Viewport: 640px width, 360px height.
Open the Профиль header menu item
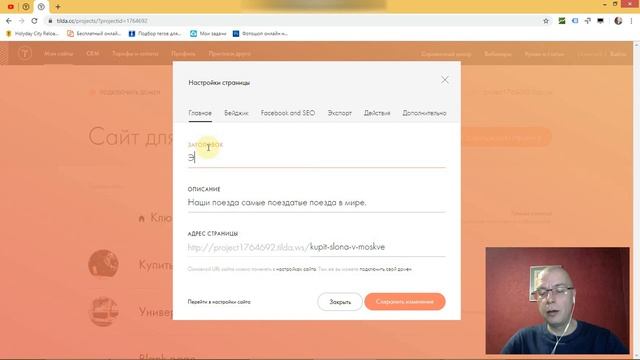click(183, 53)
